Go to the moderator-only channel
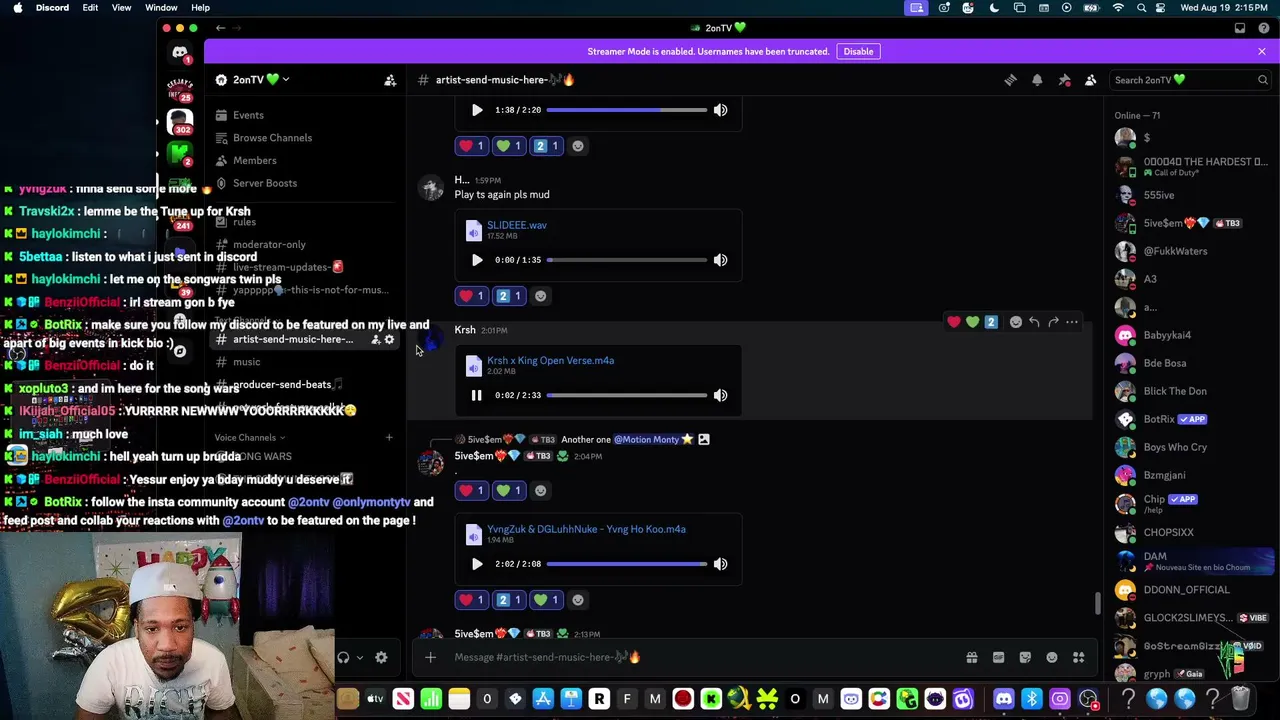Image resolution: width=1280 pixels, height=720 pixels. click(x=269, y=244)
